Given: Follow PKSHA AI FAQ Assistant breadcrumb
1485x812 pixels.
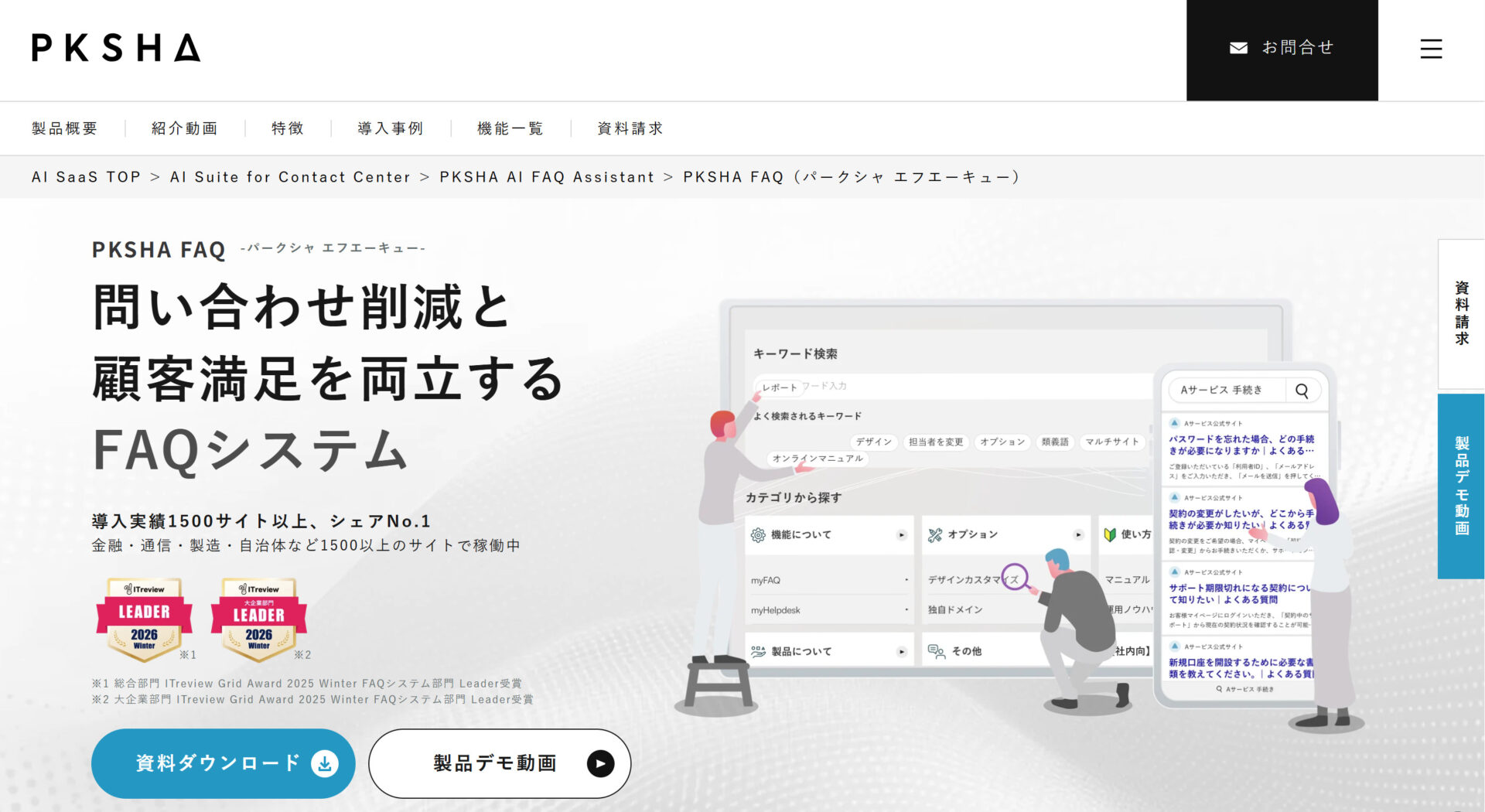Looking at the screenshot, I should coord(547,177).
